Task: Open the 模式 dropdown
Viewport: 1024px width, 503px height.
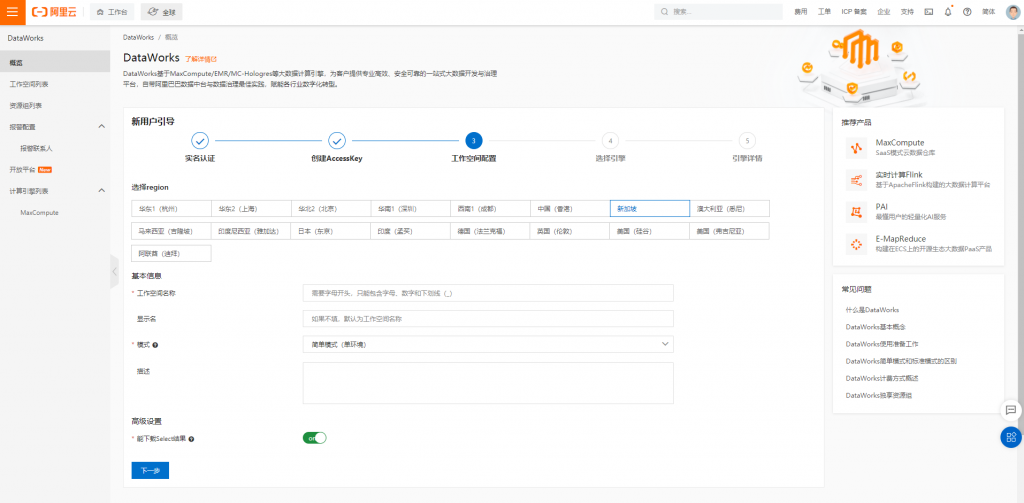Action: [488, 344]
